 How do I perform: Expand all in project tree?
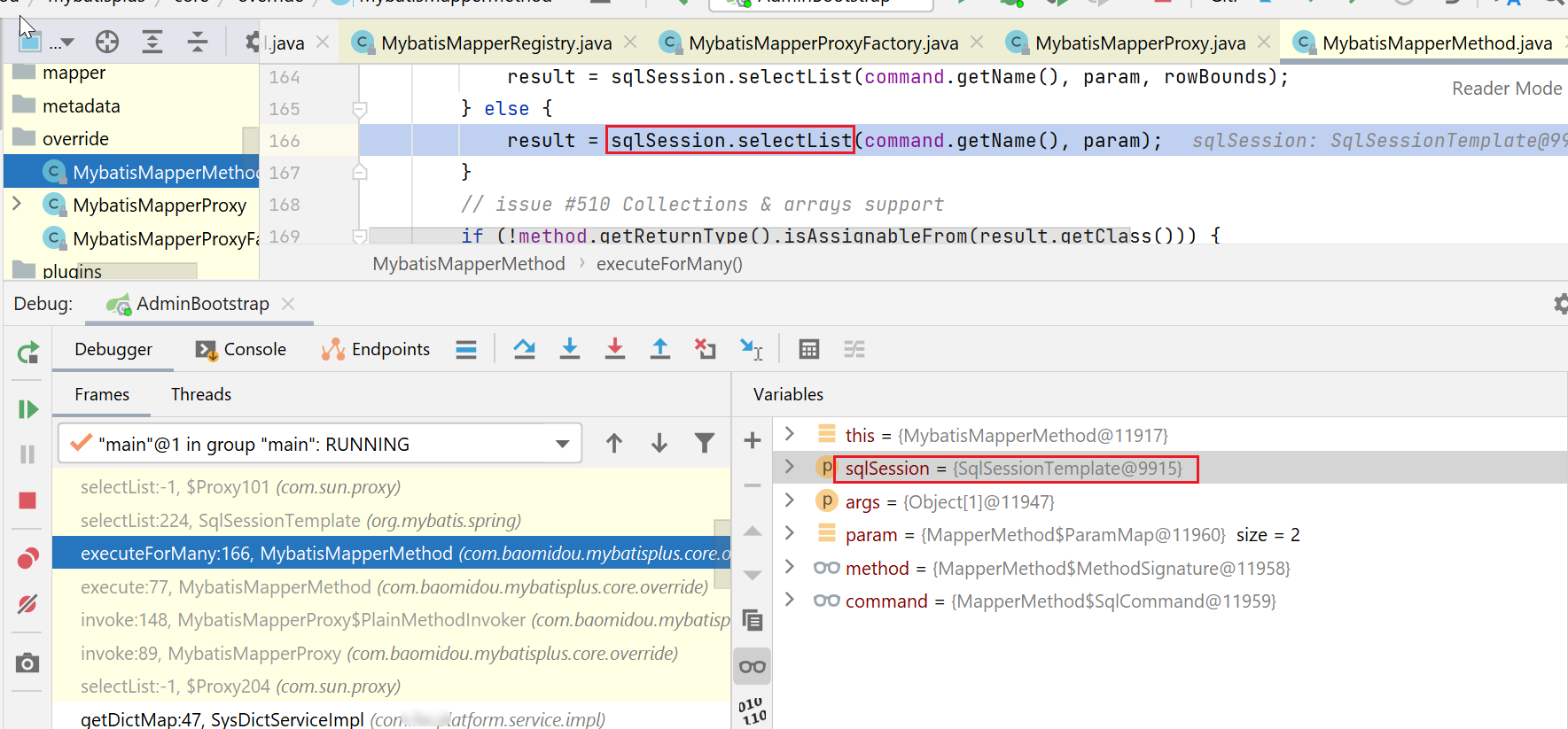(152, 42)
